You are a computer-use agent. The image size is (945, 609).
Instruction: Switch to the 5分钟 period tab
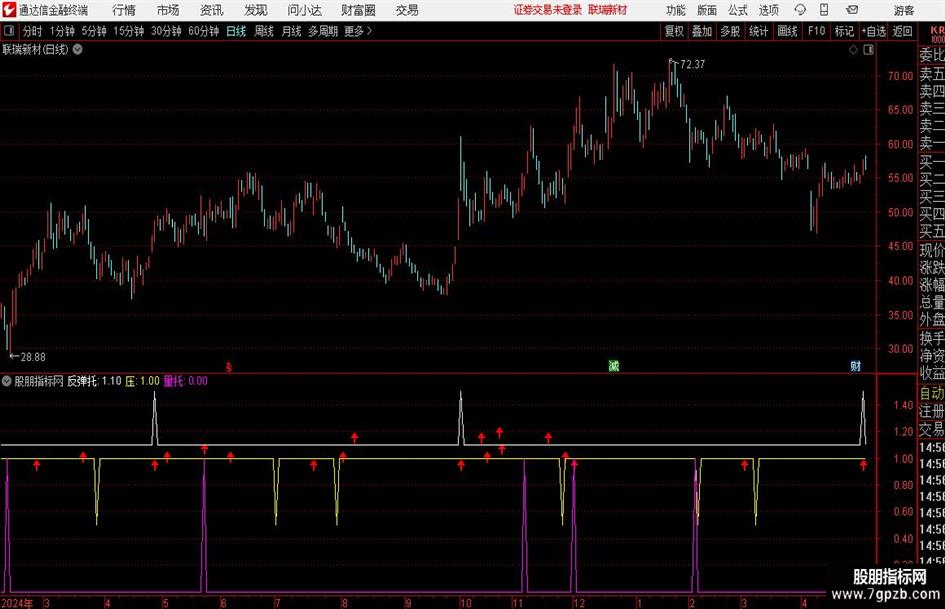click(x=94, y=31)
